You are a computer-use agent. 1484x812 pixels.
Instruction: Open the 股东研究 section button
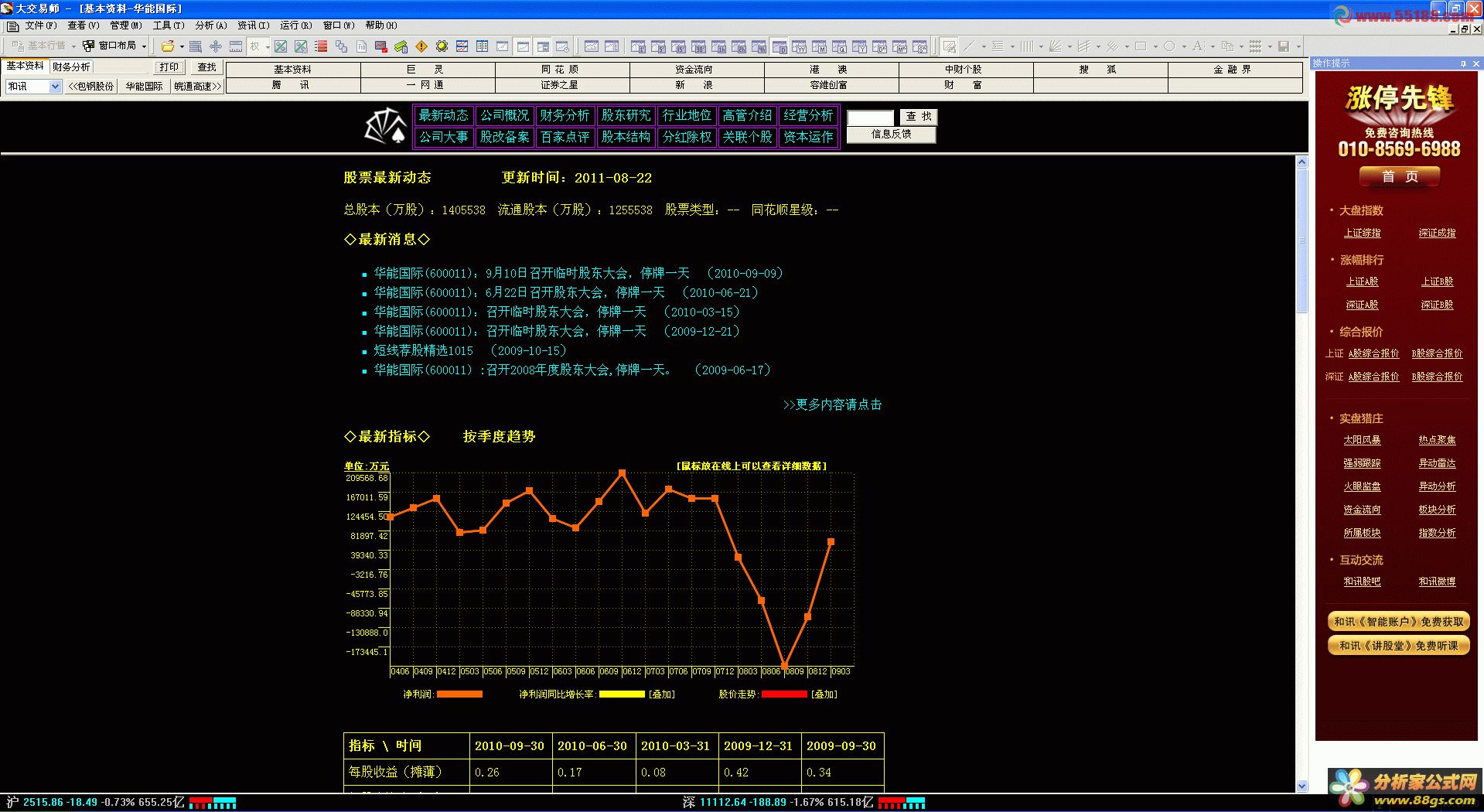tap(626, 115)
